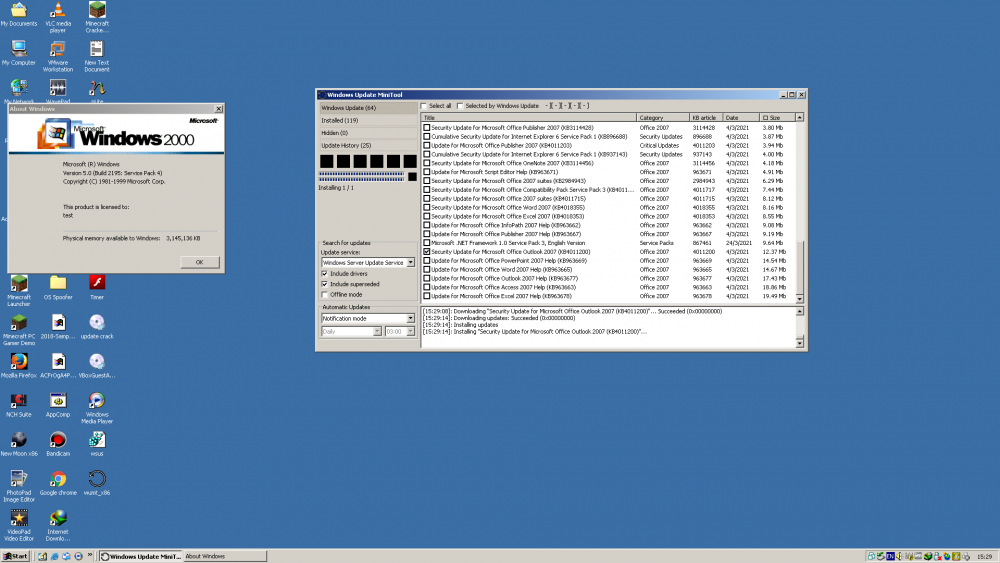Sort updates by Date column header
Viewport: 1000px width, 563px height.
tap(740, 118)
